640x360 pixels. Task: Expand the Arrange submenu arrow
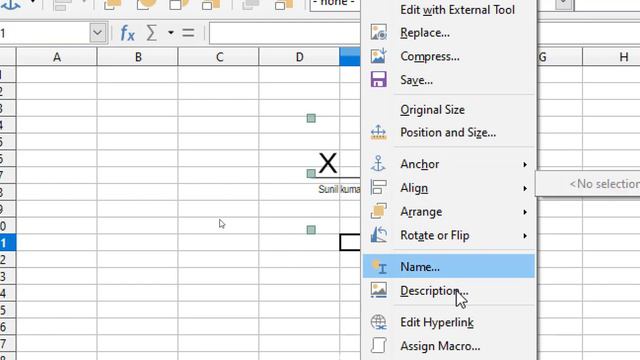pyautogui.click(x=525, y=212)
